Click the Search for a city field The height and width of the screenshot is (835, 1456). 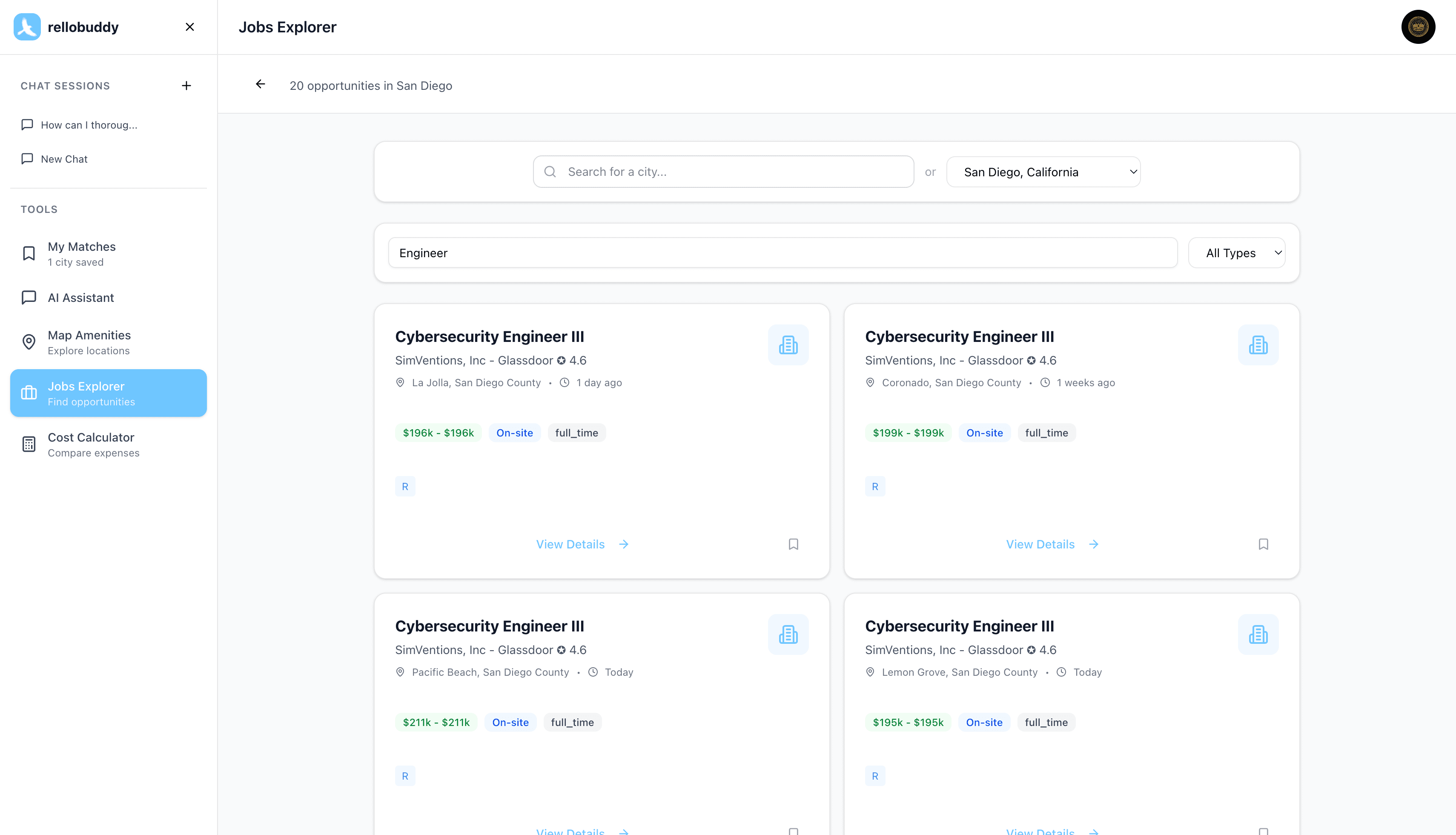pyautogui.click(x=723, y=172)
